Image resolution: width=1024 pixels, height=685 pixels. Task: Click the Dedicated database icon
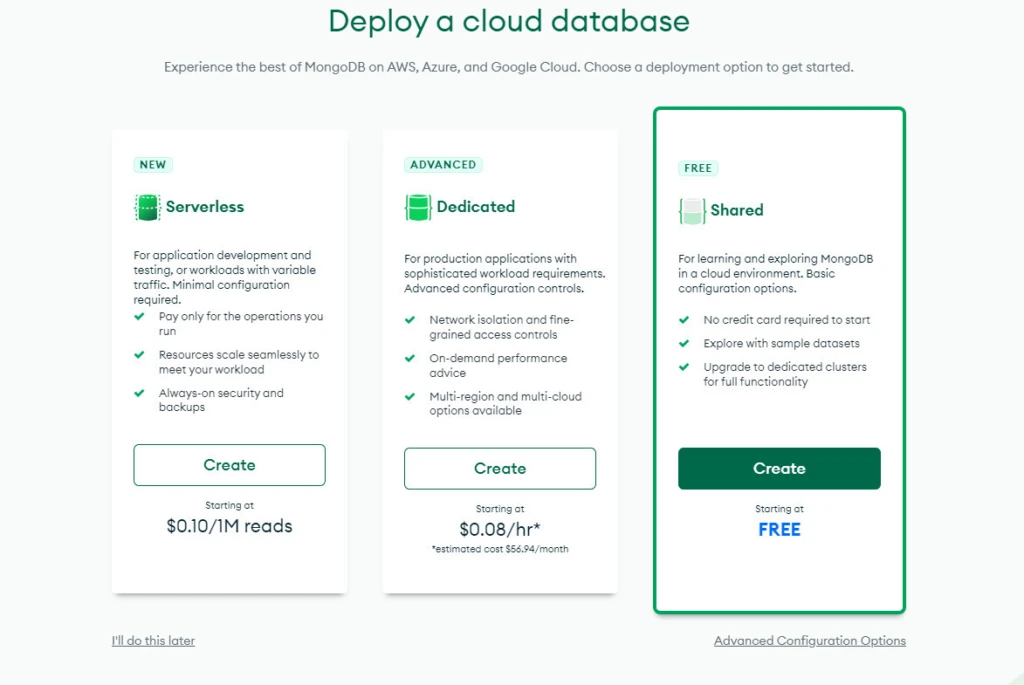click(417, 207)
